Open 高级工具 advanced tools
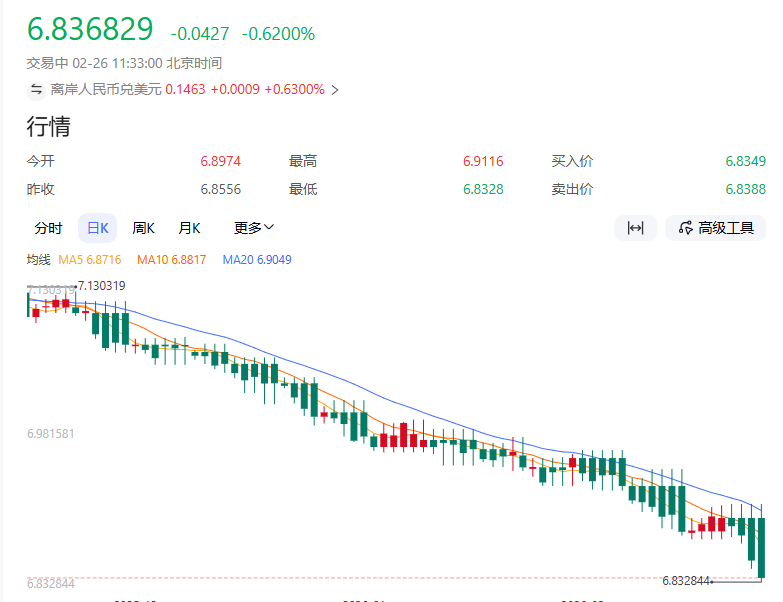 point(716,228)
